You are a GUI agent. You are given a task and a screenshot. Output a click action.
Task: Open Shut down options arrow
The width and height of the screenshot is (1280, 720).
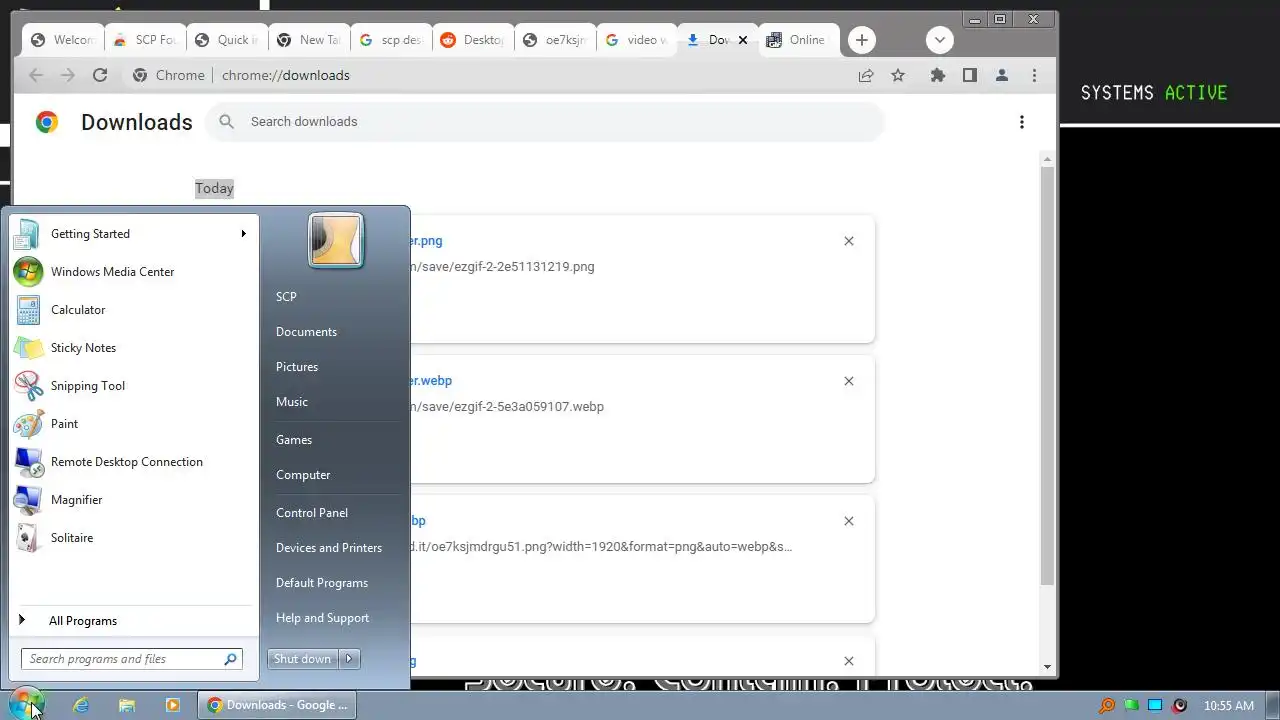point(349,659)
